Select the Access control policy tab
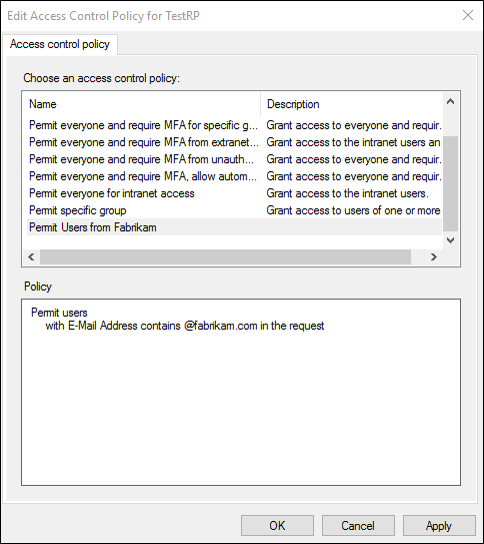 pos(60,44)
